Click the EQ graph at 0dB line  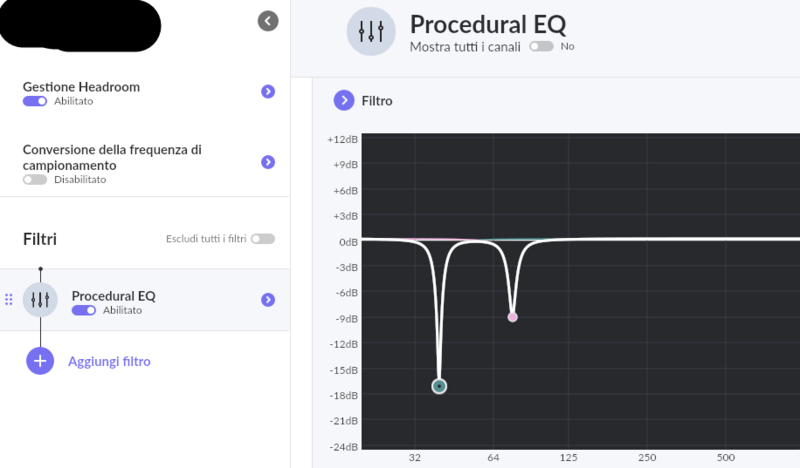(x=650, y=239)
